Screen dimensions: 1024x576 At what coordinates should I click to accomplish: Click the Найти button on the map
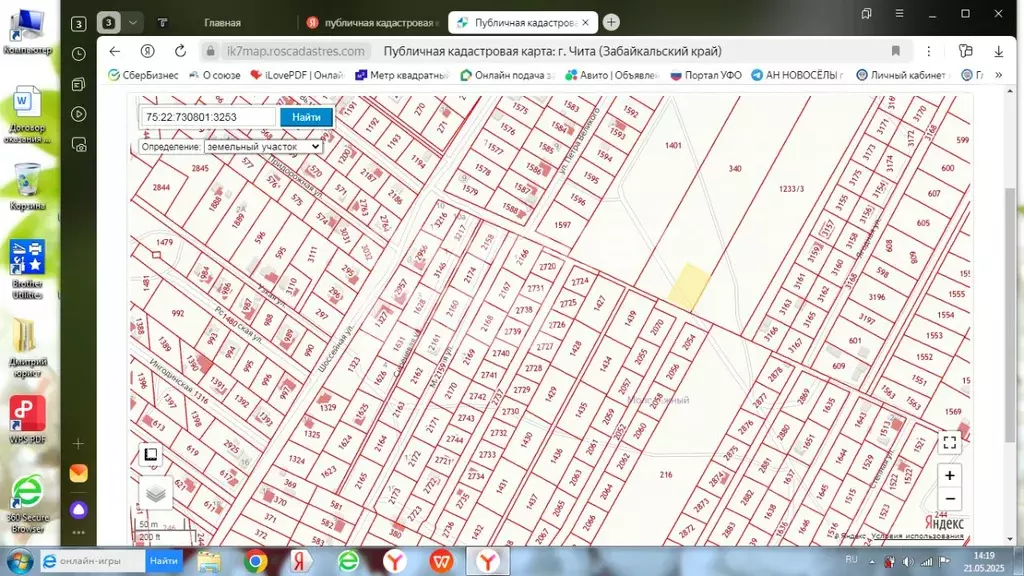(306, 117)
